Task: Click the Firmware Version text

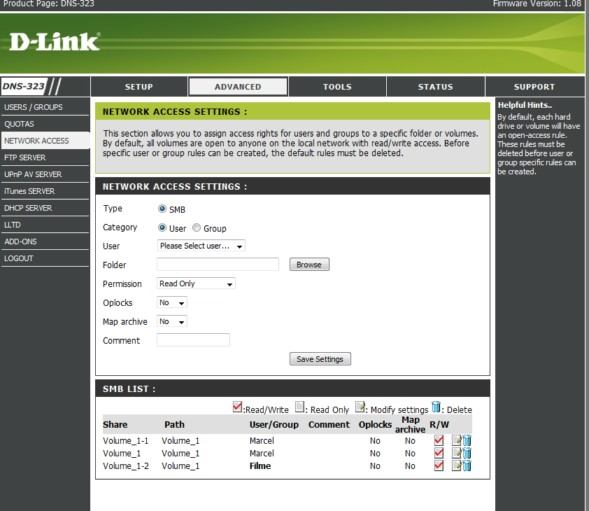Action: tap(537, 4)
